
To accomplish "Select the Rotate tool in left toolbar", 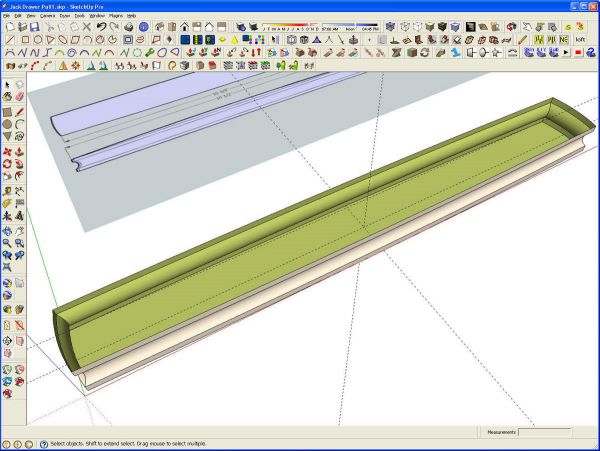I will point(7,164).
